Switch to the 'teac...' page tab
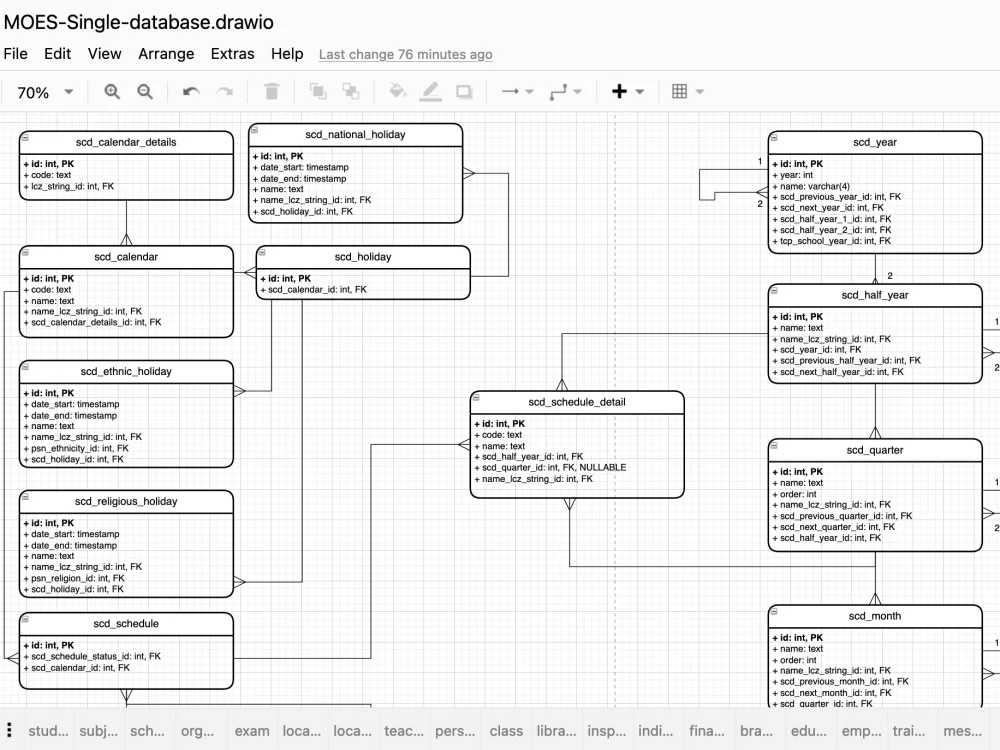1000x750 pixels. (x=404, y=731)
